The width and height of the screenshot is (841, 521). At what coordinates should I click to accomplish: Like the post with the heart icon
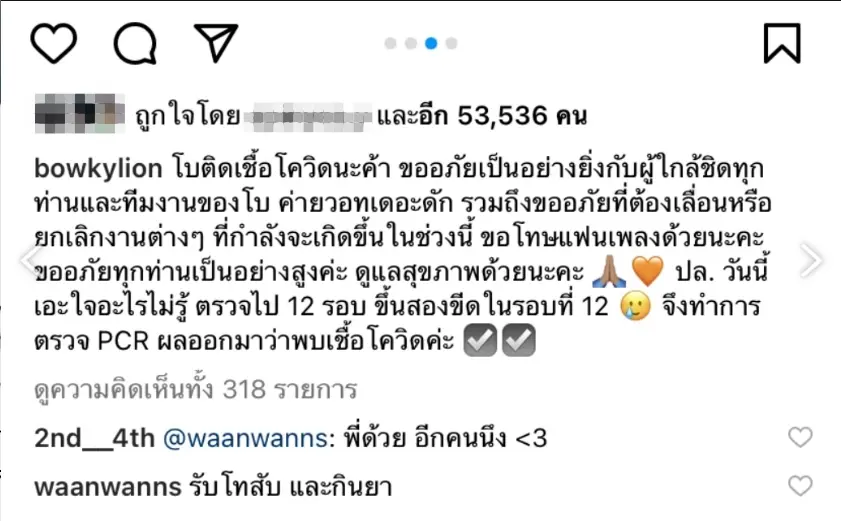[54, 43]
